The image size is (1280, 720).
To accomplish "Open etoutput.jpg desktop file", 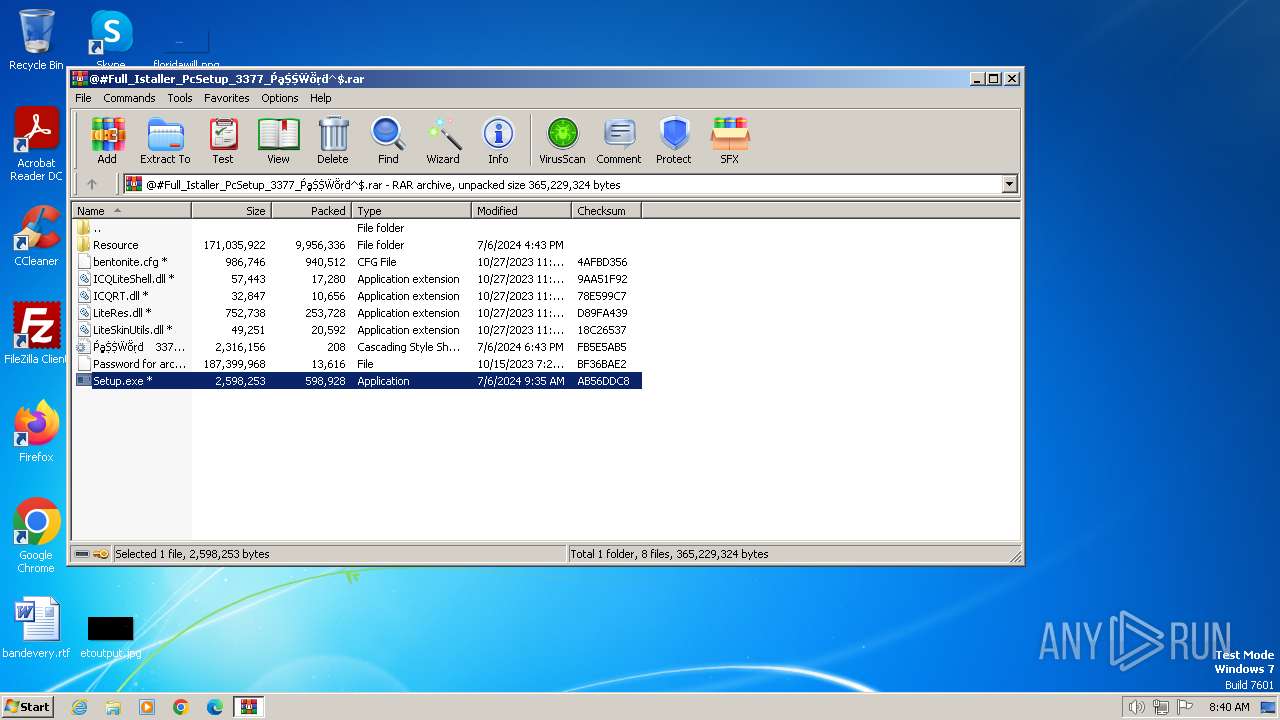I will coord(110,636).
